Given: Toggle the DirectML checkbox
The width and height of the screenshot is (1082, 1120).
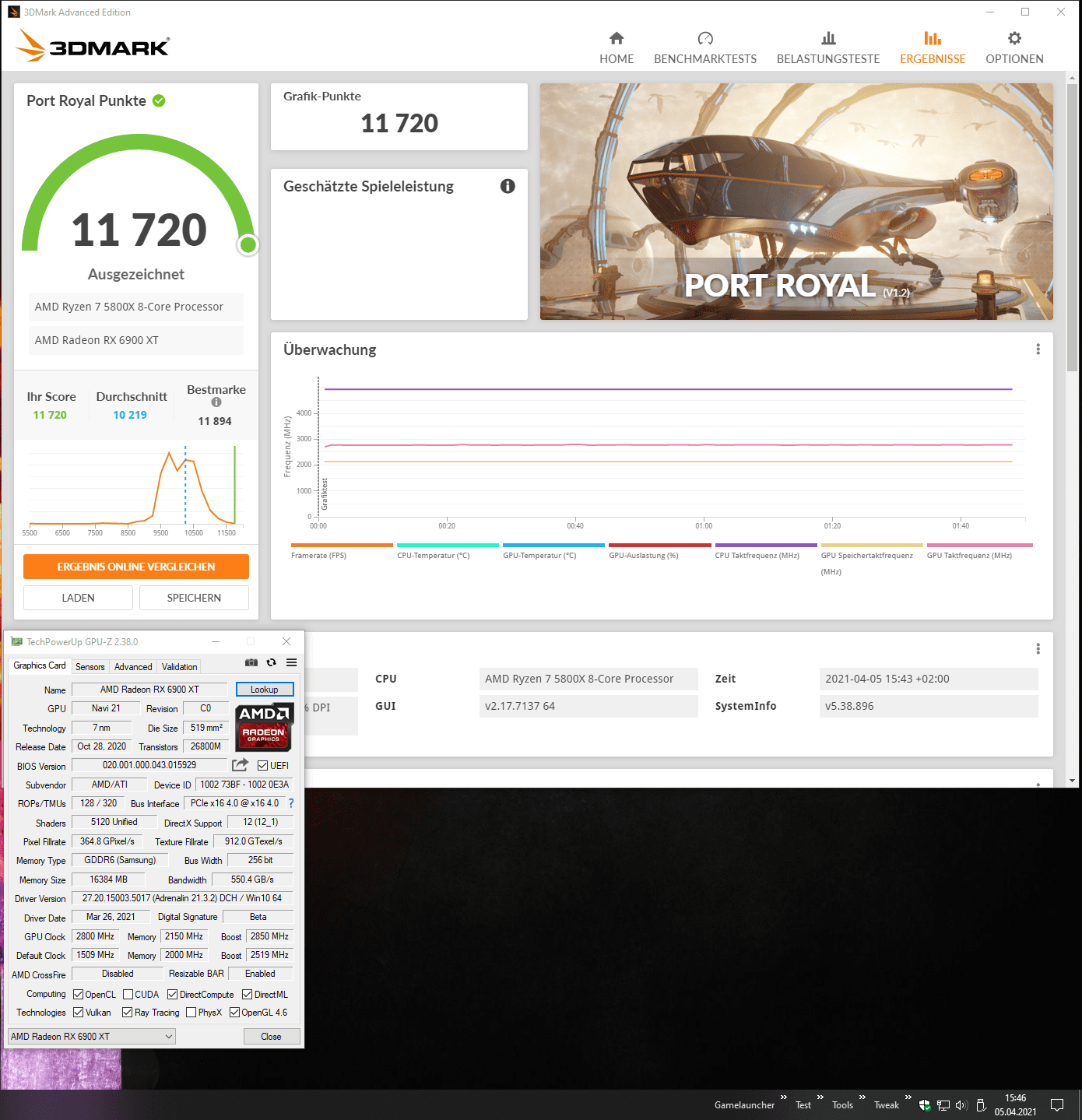Looking at the screenshot, I should 247,995.
